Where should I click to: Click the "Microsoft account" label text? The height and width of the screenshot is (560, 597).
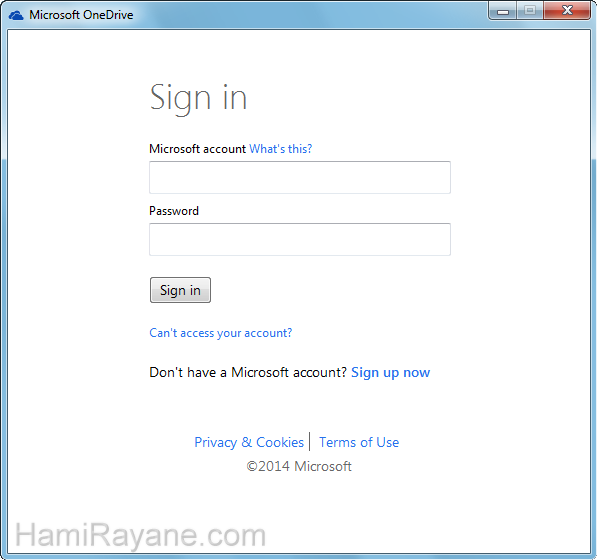click(198, 149)
